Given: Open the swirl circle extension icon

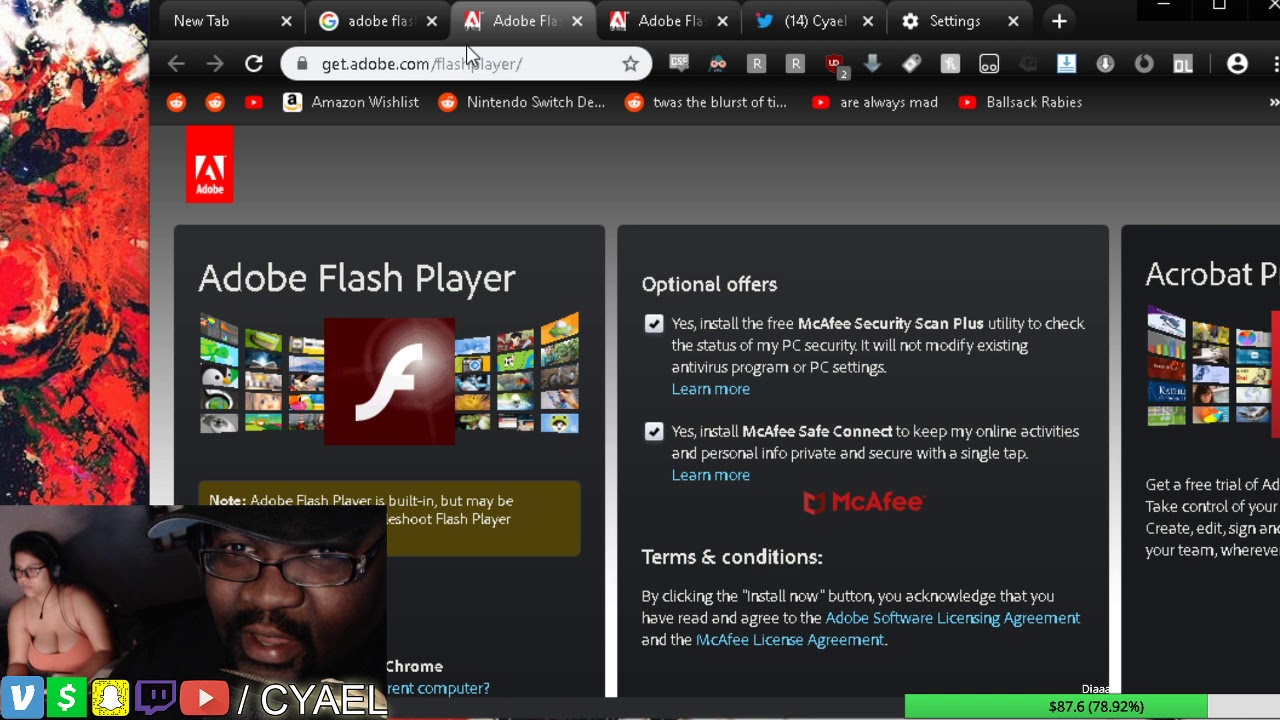Looking at the screenshot, I should pos(1144,64).
